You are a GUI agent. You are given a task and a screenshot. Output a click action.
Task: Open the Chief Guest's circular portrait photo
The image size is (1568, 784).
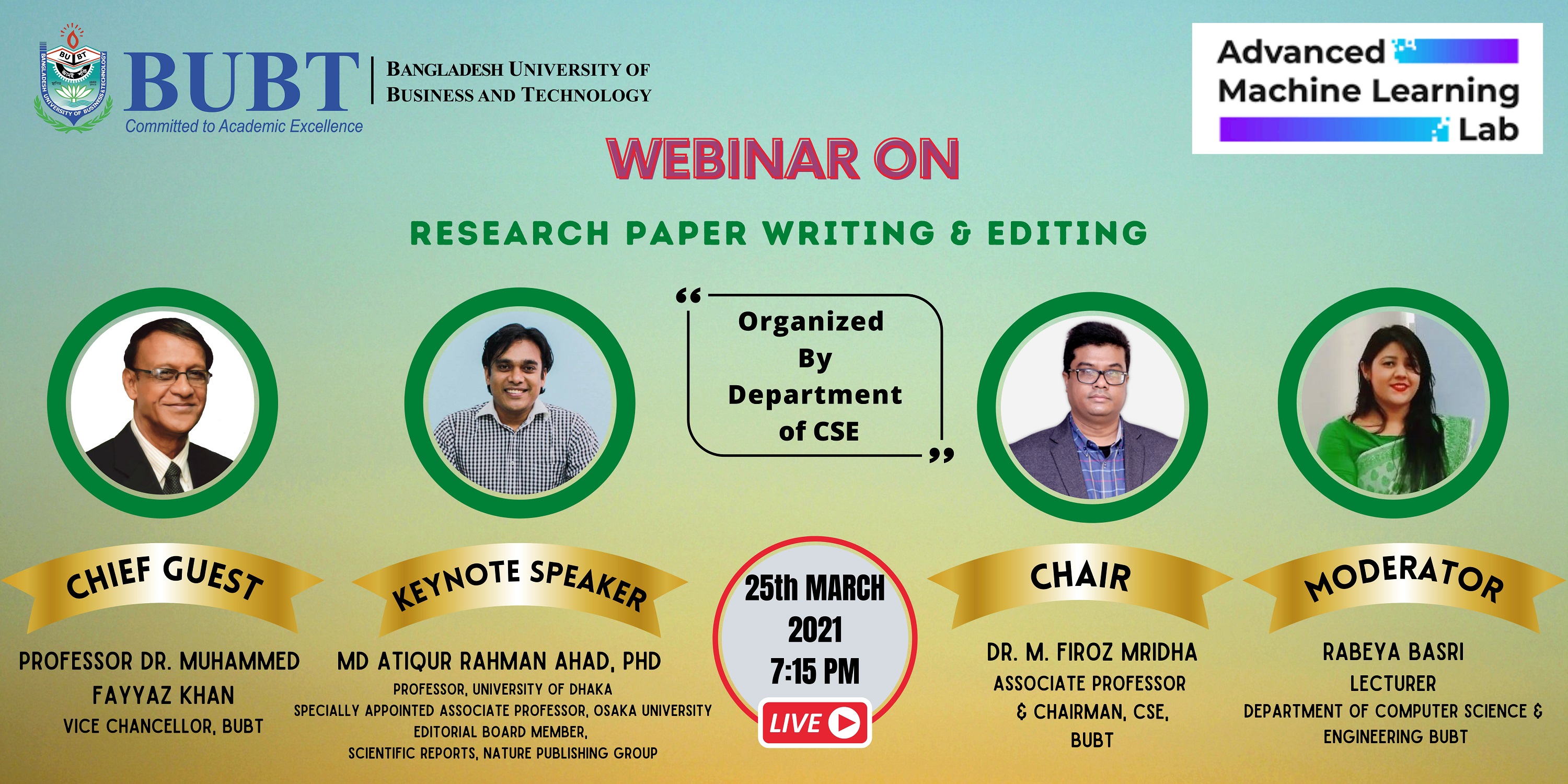[163, 403]
